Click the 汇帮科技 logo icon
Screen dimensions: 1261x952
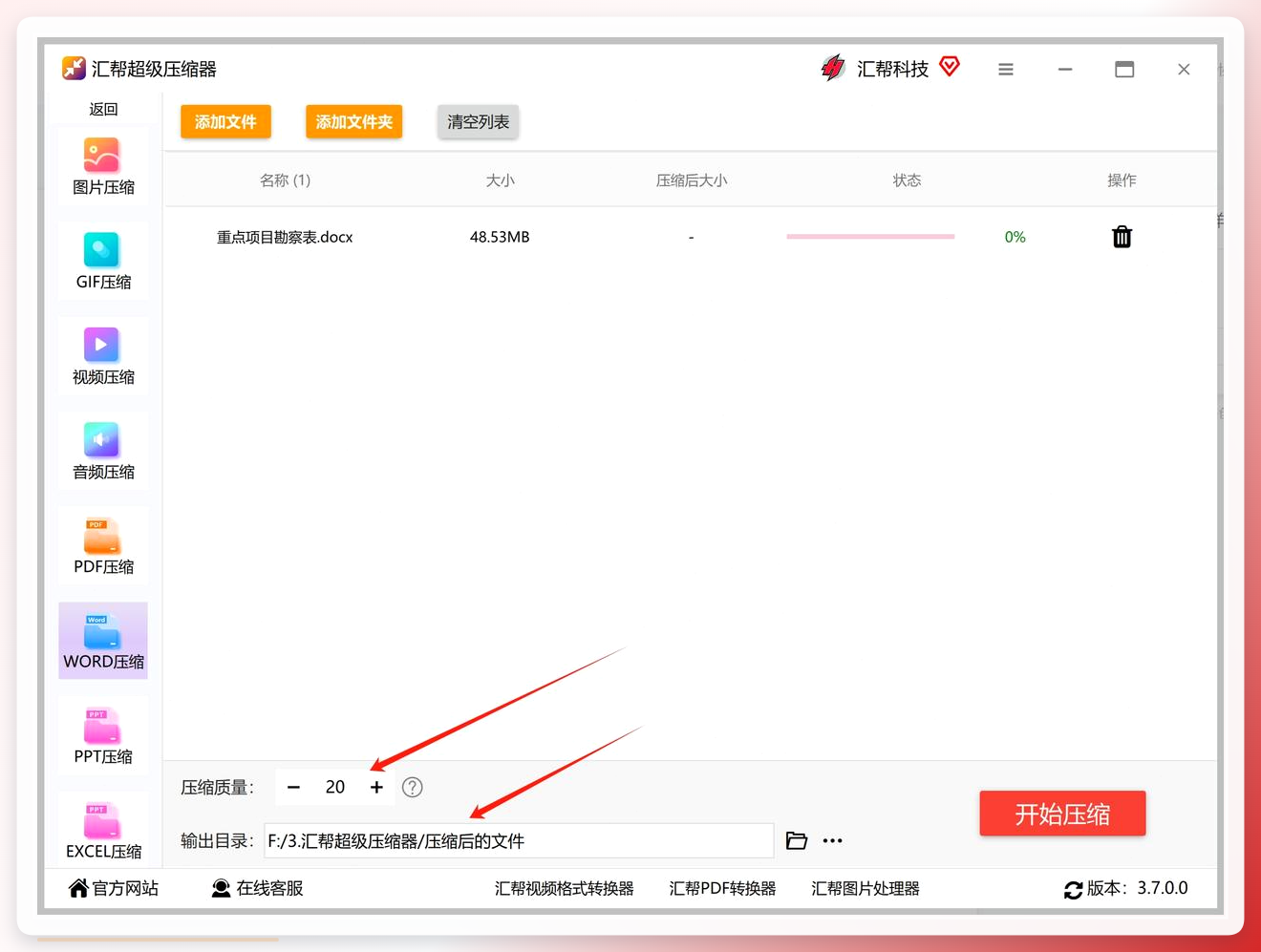tap(833, 68)
